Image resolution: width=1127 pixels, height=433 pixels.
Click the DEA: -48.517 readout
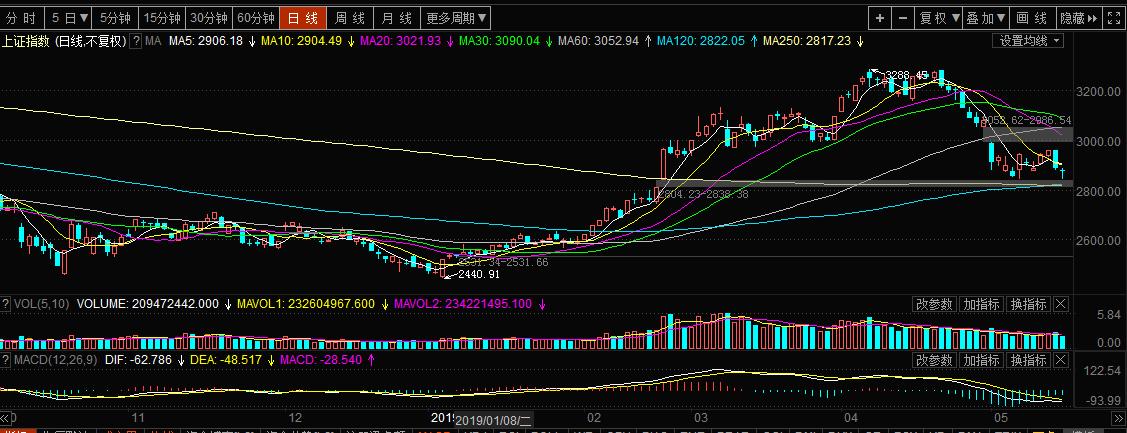pyautogui.click(x=225, y=359)
